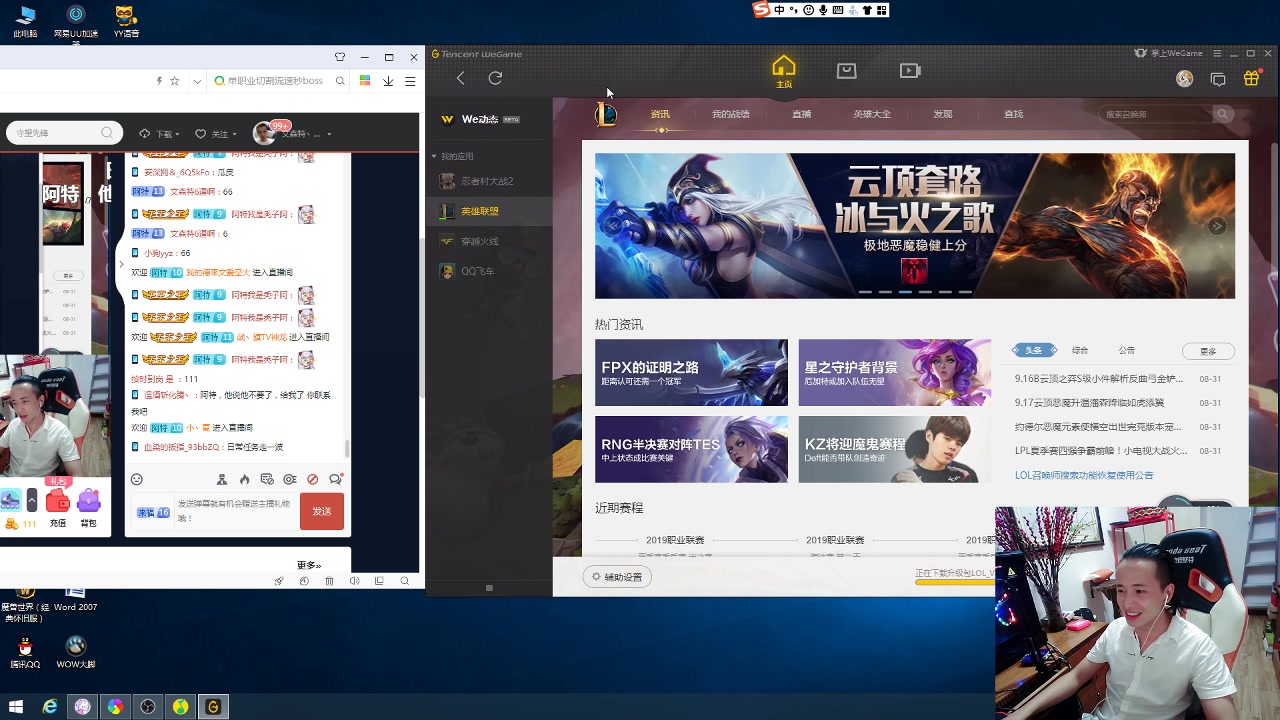The width and height of the screenshot is (1280, 720).
Task: Click the summoner search magnifier button
Action: point(1222,115)
